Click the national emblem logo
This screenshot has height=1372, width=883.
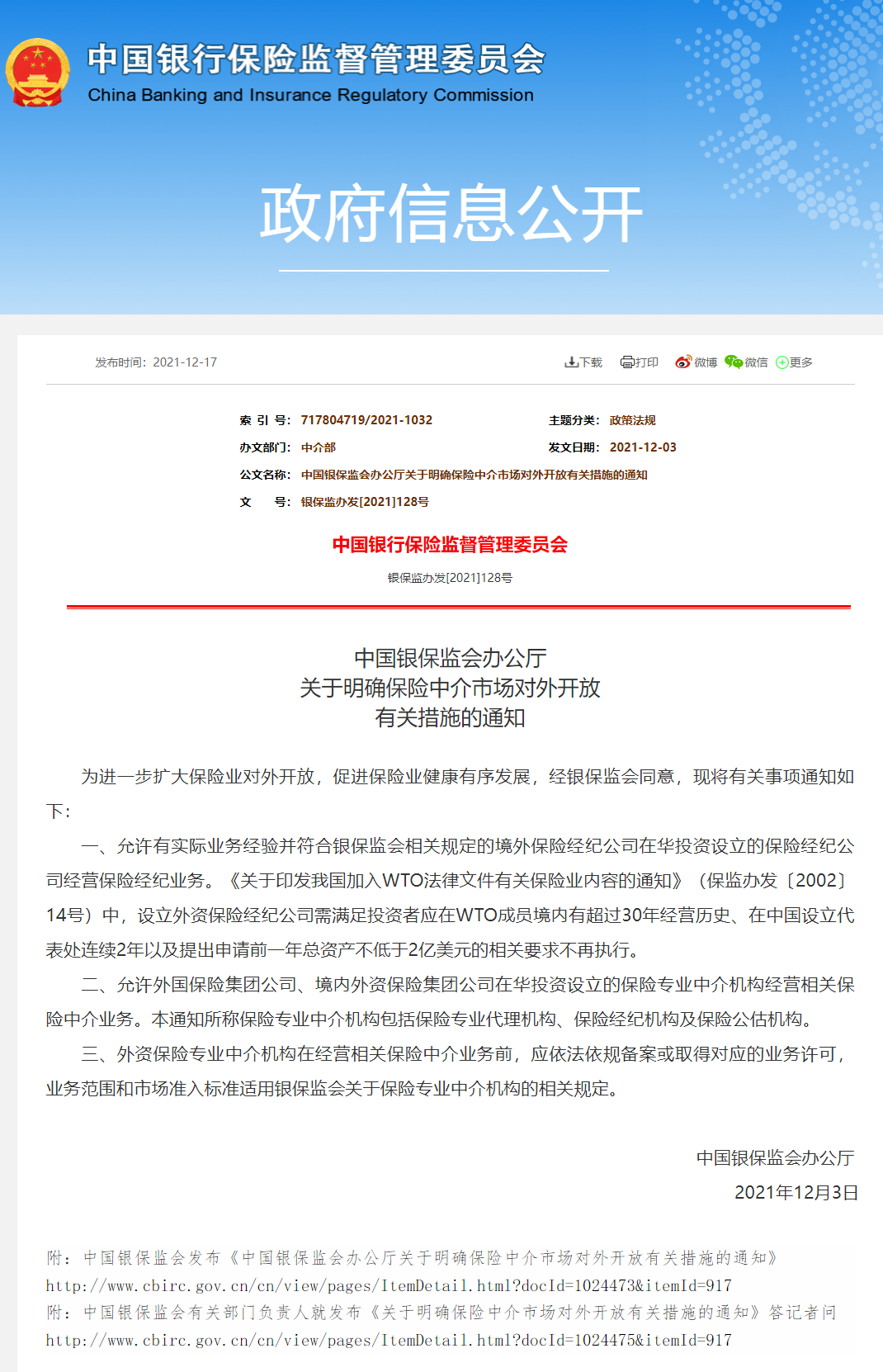point(37,73)
